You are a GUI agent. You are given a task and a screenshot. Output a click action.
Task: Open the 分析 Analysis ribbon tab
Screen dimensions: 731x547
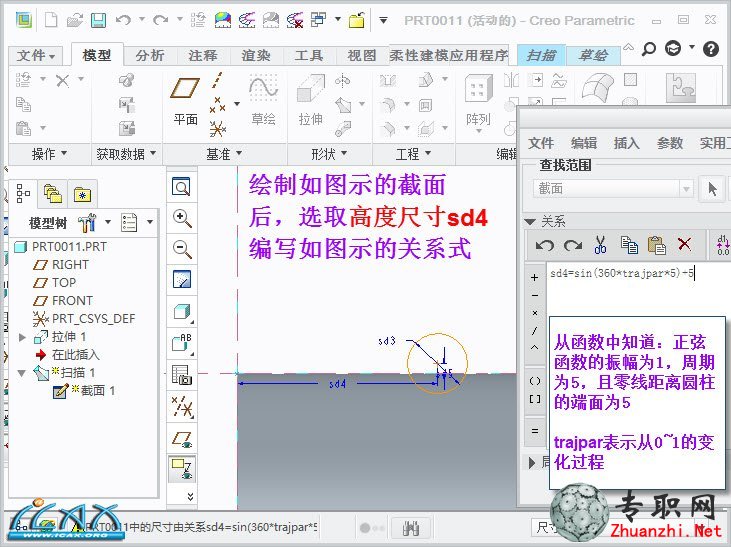click(150, 55)
